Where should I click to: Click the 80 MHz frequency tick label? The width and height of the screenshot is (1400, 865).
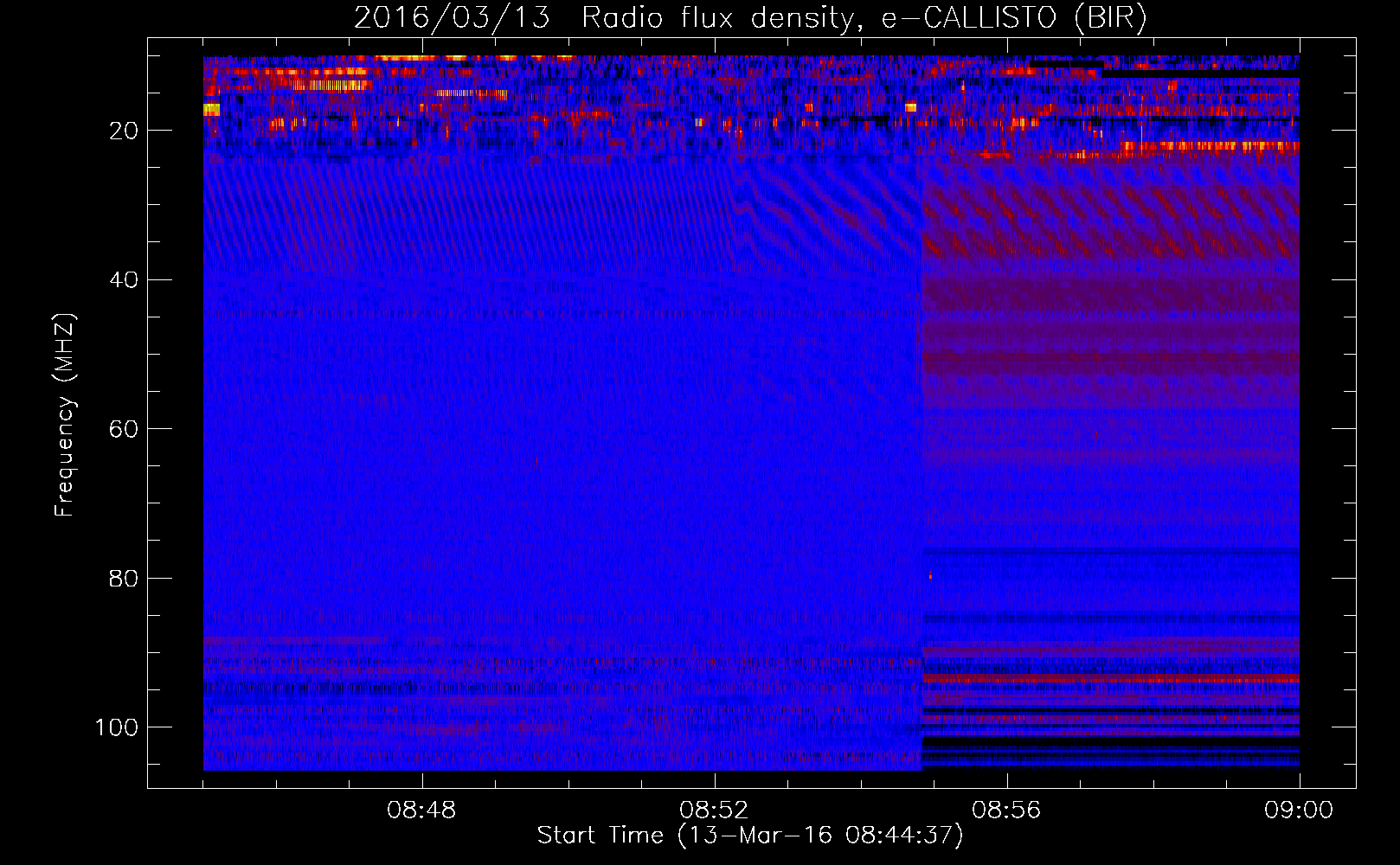(x=124, y=579)
